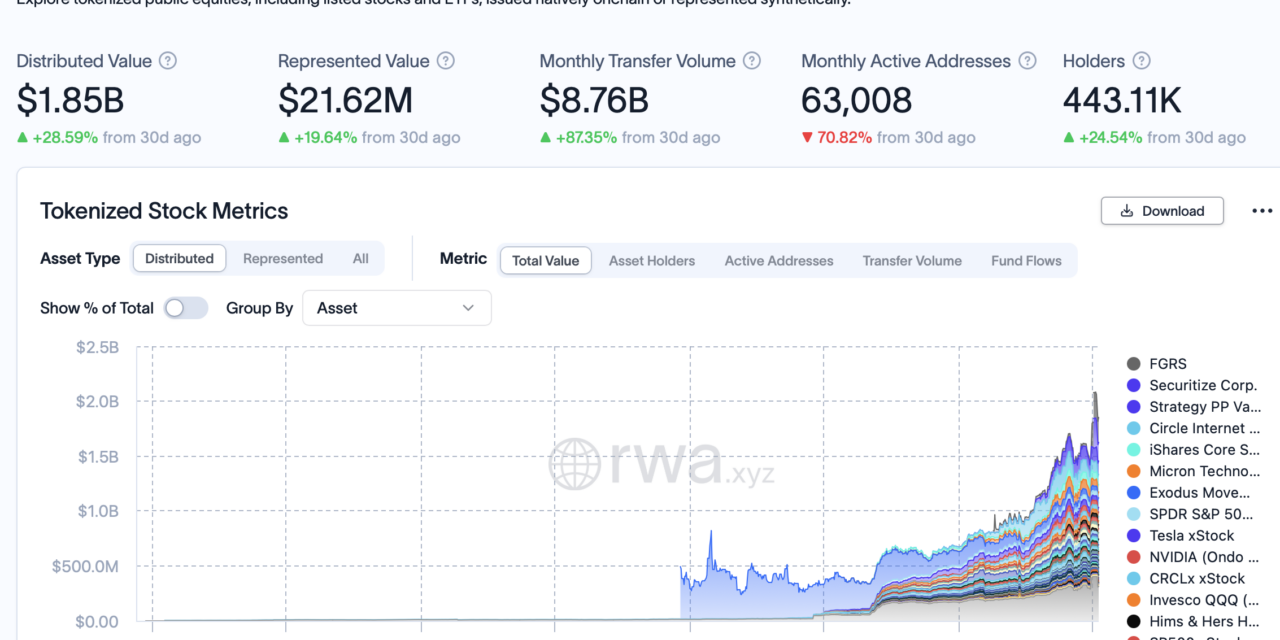Open help icon beside Represented Value
Screen dimensions: 1280x640
click(x=446, y=61)
